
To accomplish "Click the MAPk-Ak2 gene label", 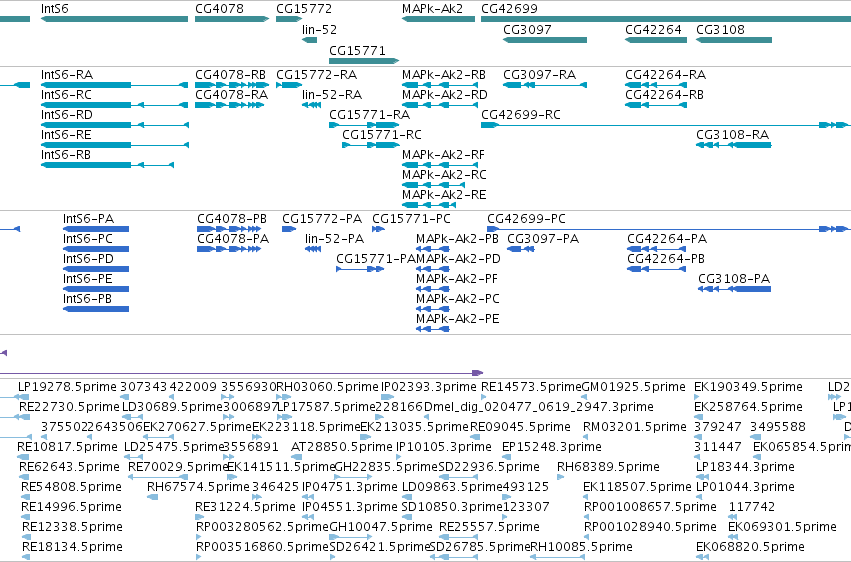I will [x=433, y=9].
